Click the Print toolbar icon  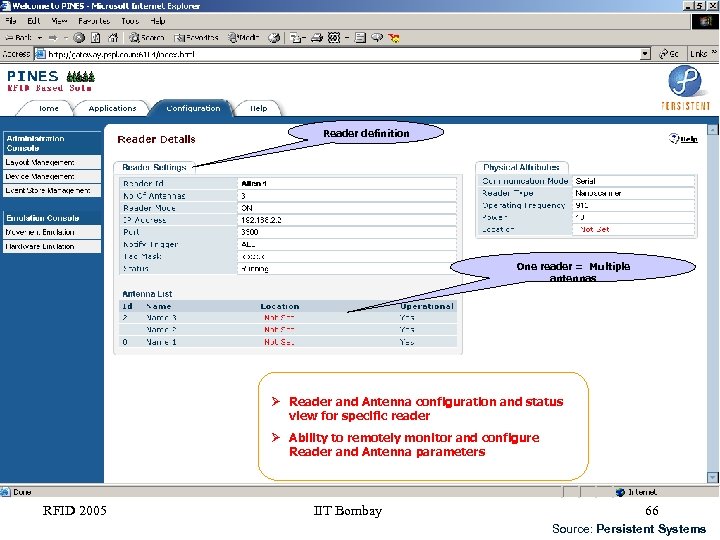pyautogui.click(x=317, y=38)
